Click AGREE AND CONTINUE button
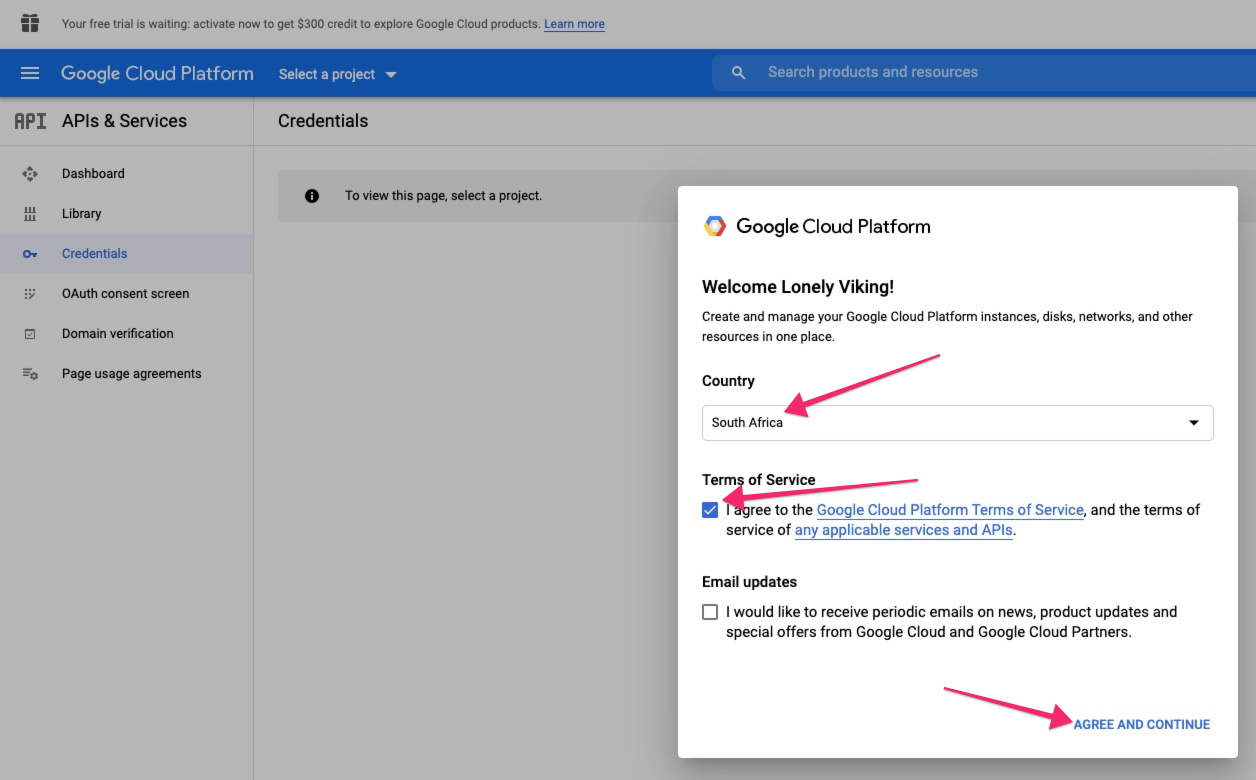1256x780 pixels. [x=1141, y=724]
